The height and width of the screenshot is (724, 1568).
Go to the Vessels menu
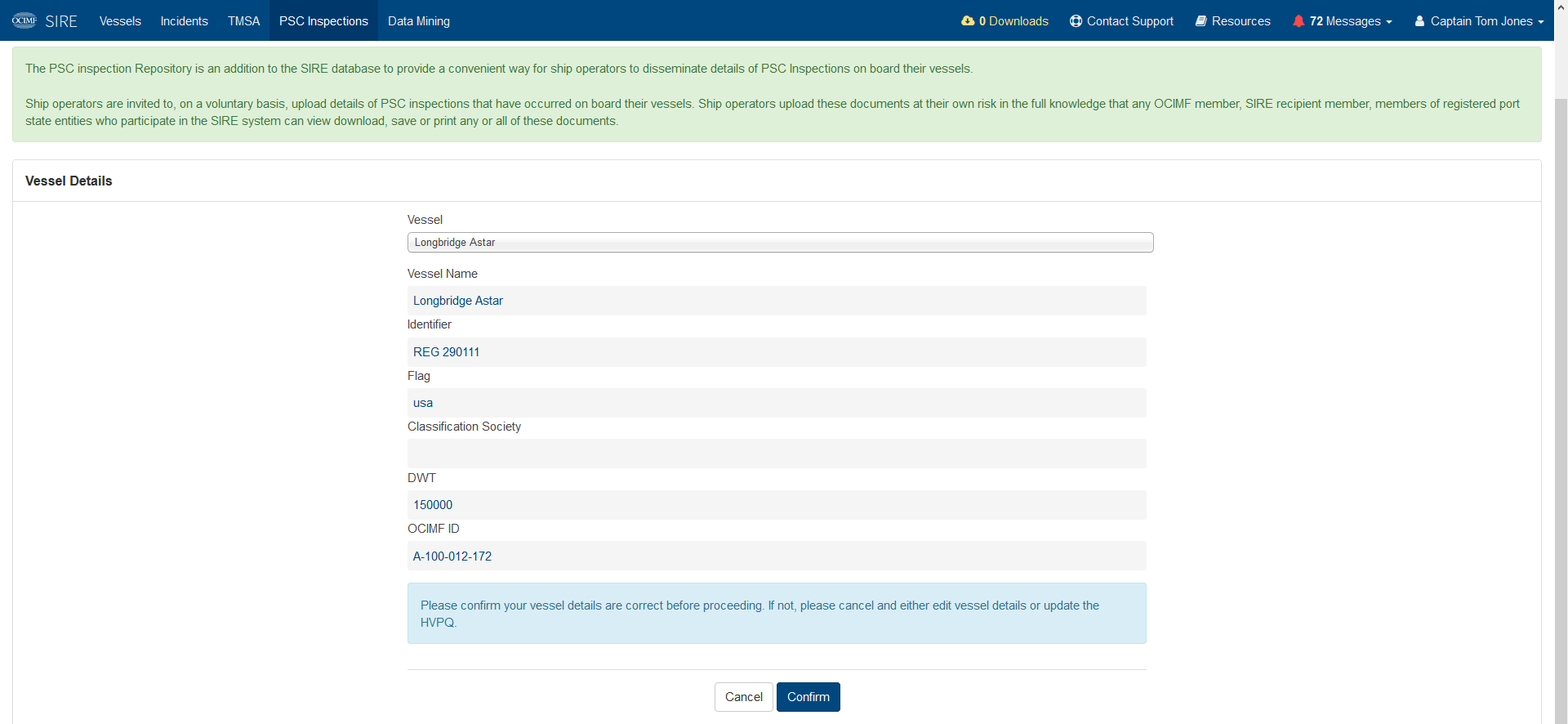coord(120,21)
